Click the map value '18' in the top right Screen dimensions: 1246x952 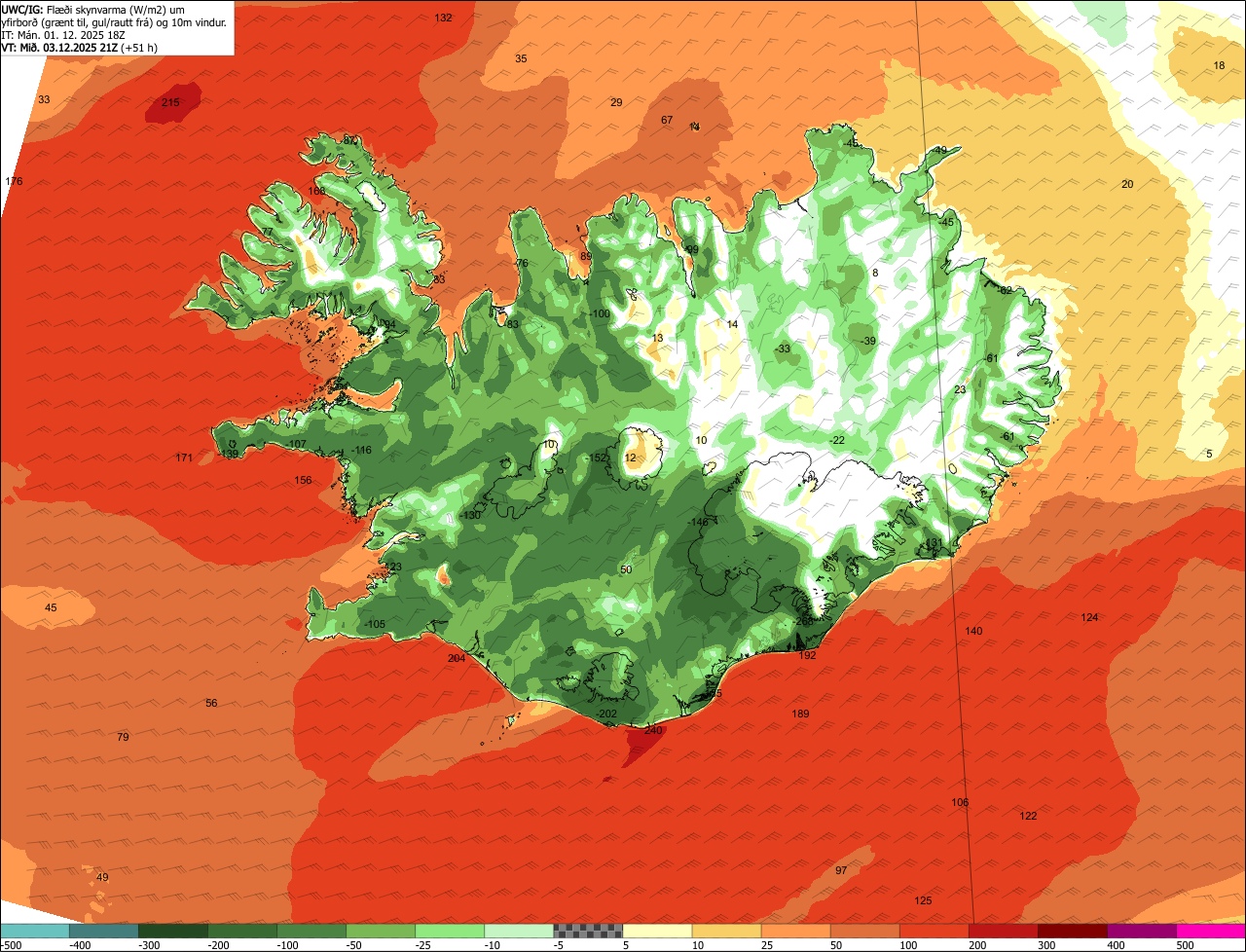pyautogui.click(x=1219, y=65)
